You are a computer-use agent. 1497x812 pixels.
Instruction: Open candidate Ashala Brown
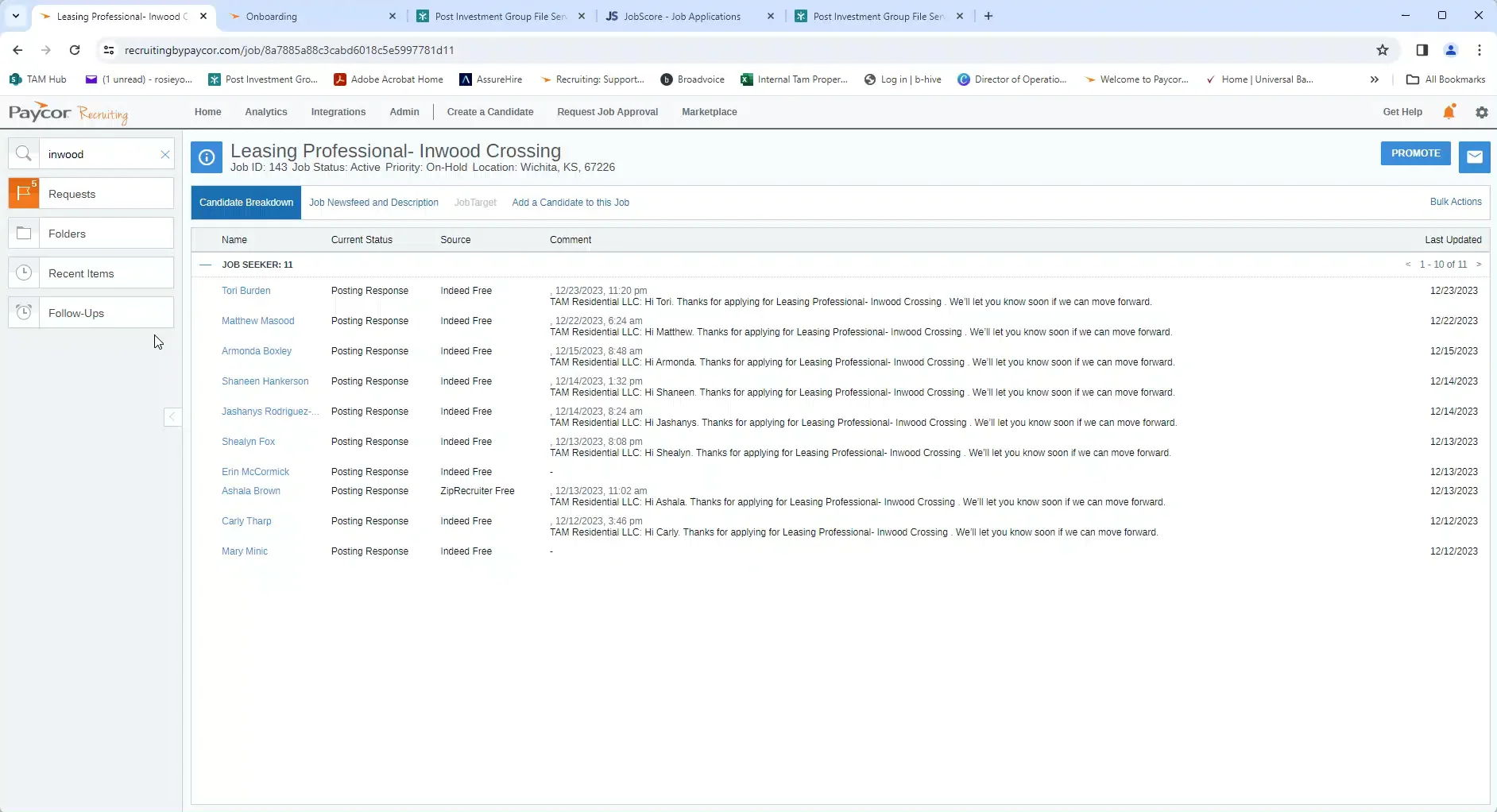pyautogui.click(x=251, y=491)
